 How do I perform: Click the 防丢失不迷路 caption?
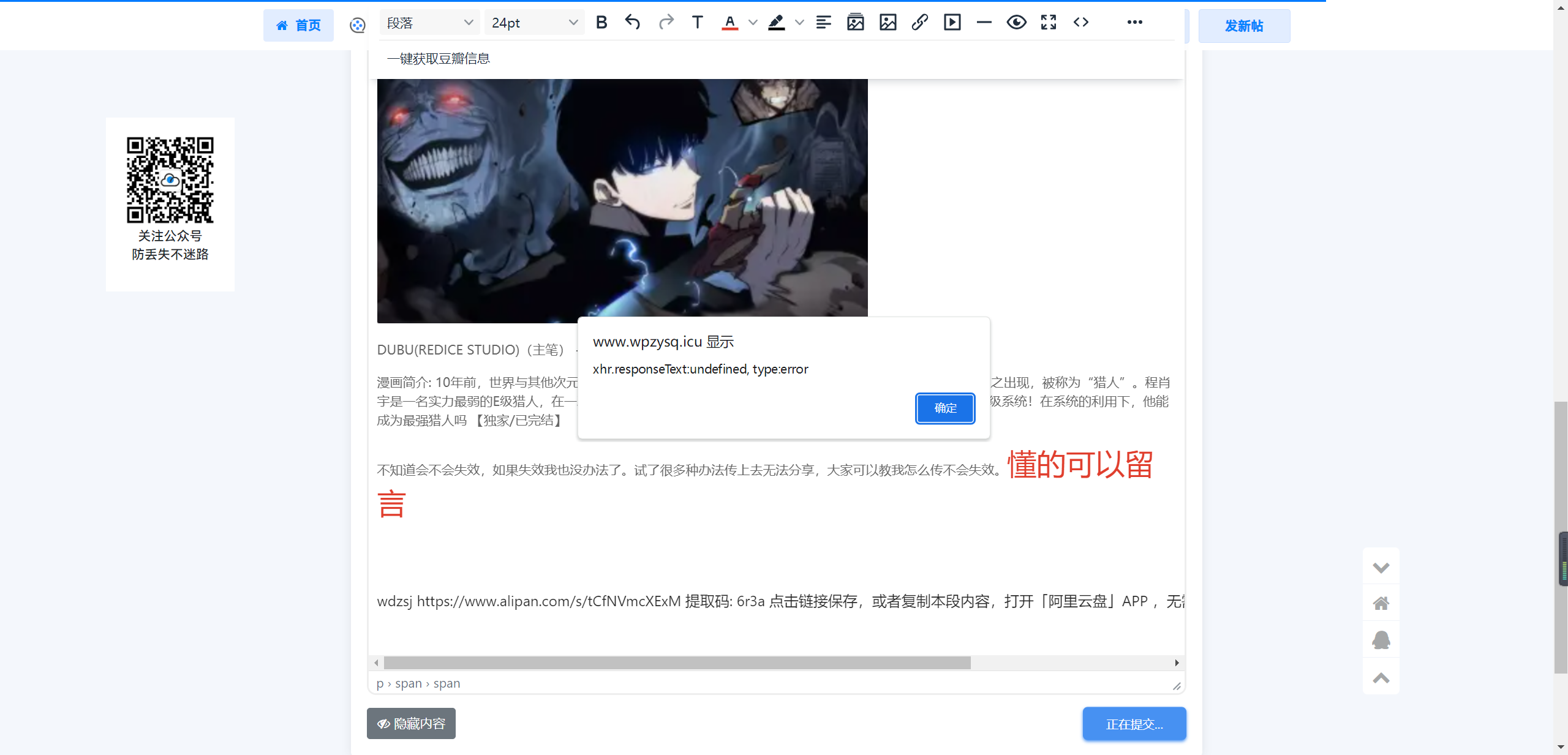pos(170,254)
